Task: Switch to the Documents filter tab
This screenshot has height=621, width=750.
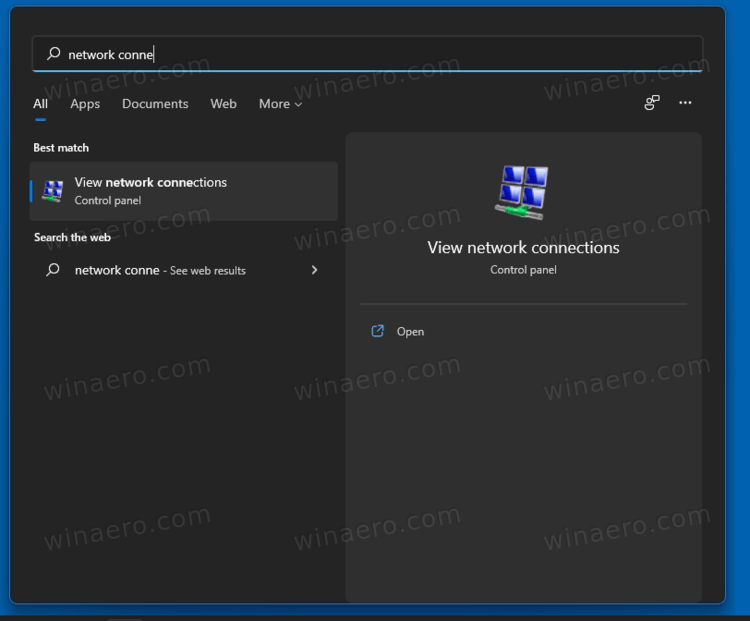Action: tap(155, 104)
